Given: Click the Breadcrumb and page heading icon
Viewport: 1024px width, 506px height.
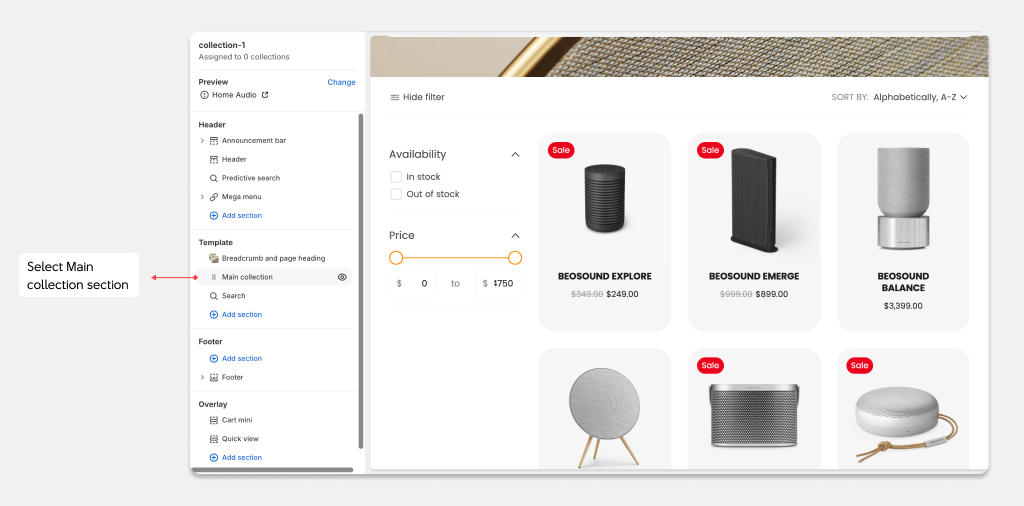Looking at the screenshot, I should point(214,258).
